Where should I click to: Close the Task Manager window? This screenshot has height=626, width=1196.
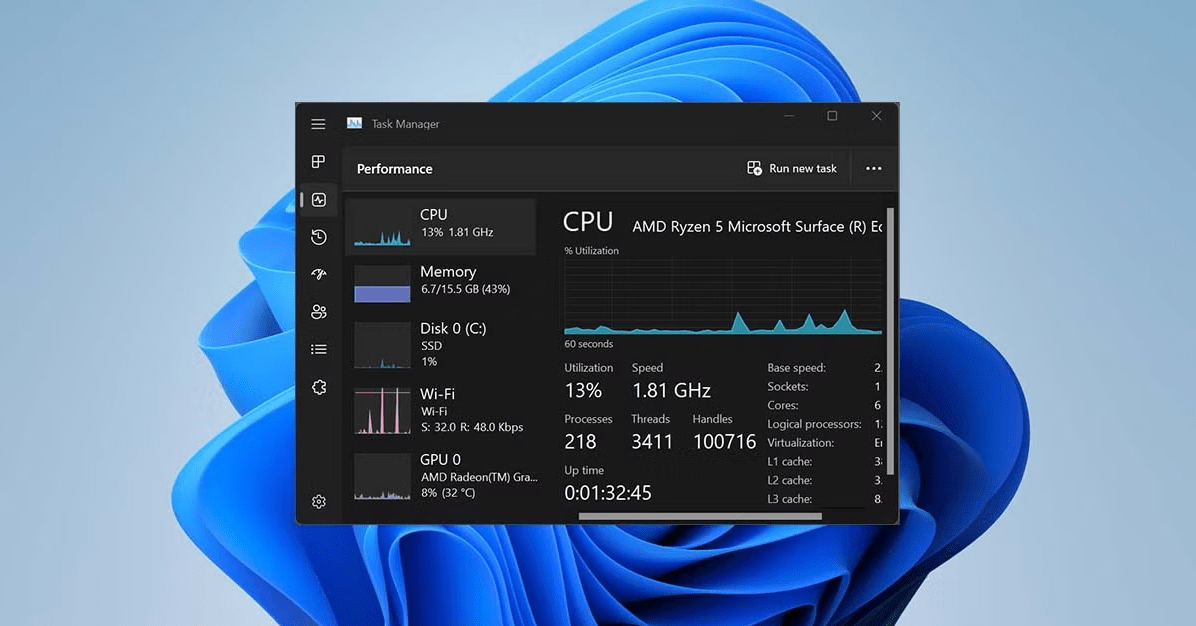click(876, 116)
